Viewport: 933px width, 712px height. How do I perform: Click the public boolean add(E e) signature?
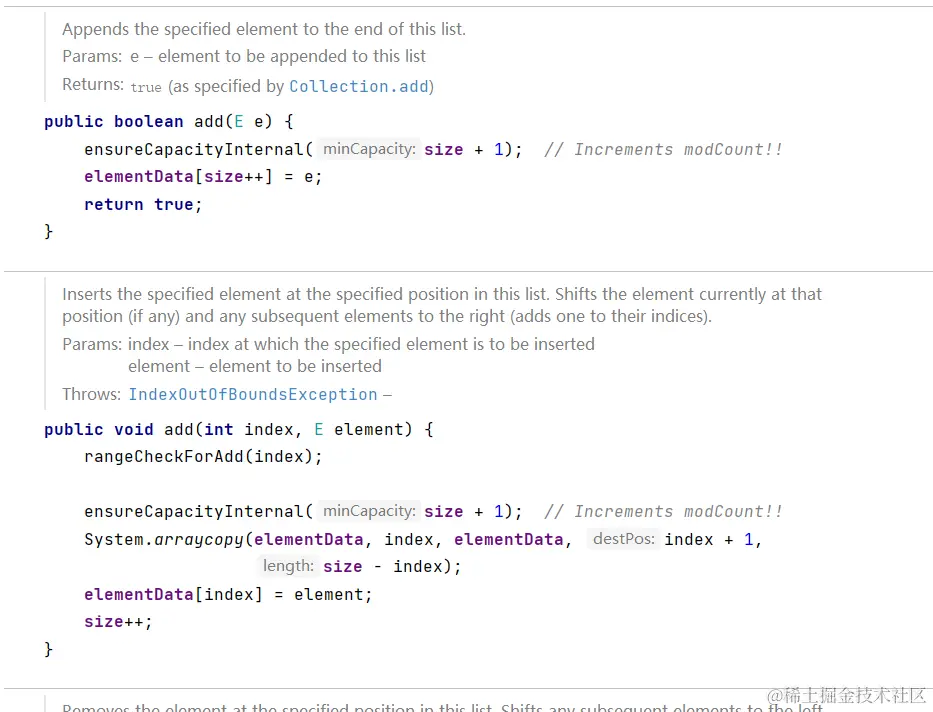click(168, 121)
